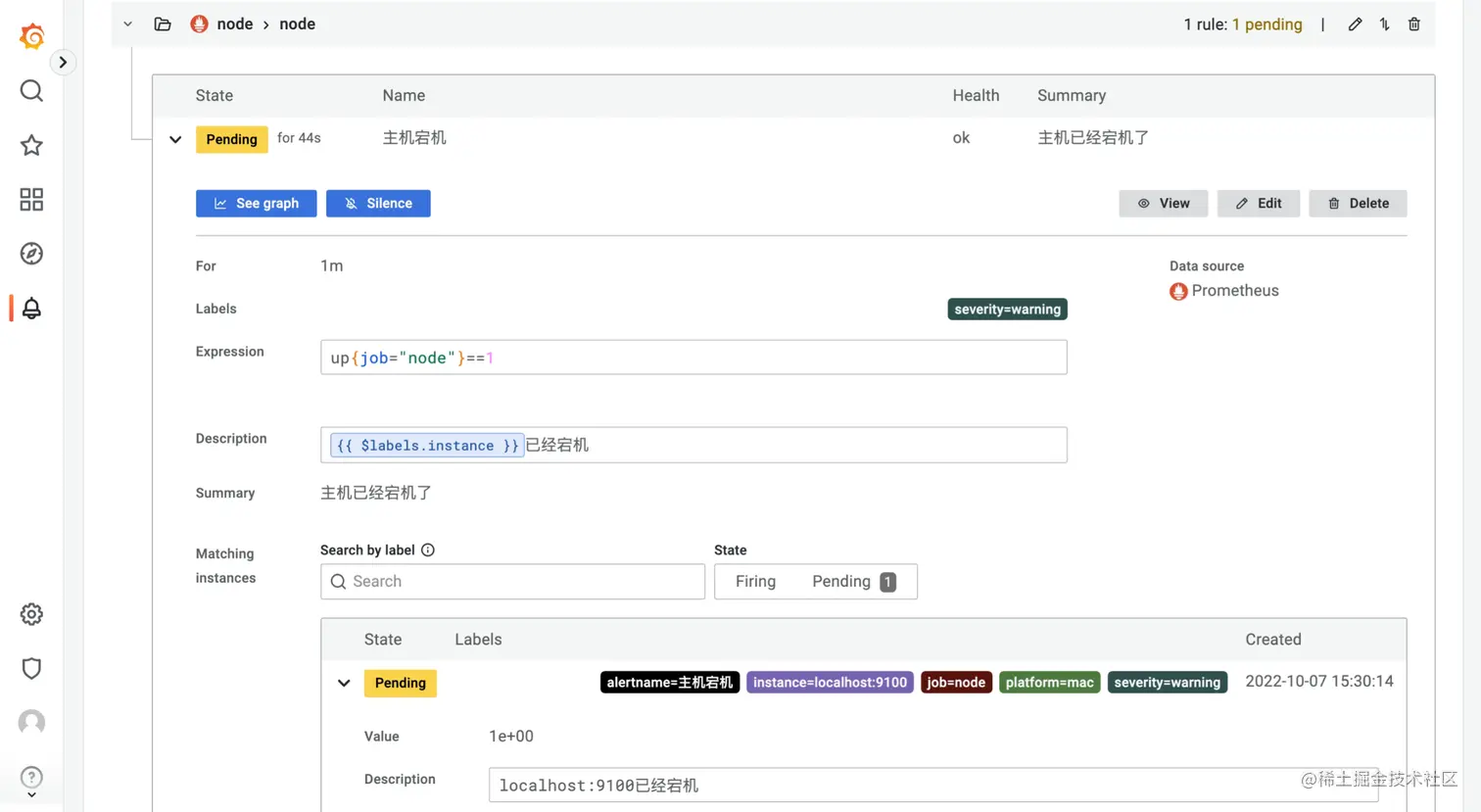Open the Help question mark icon
The width and height of the screenshot is (1481, 812).
[x=31, y=777]
